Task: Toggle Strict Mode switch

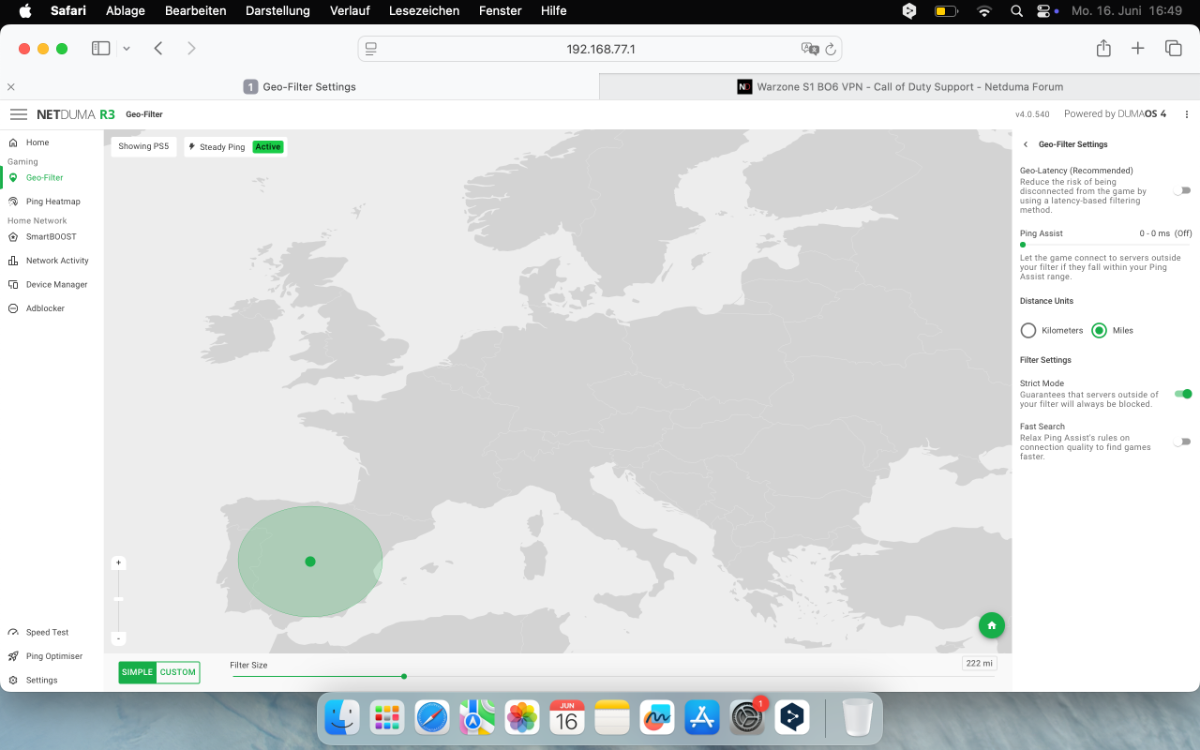Action: pyautogui.click(x=1183, y=394)
